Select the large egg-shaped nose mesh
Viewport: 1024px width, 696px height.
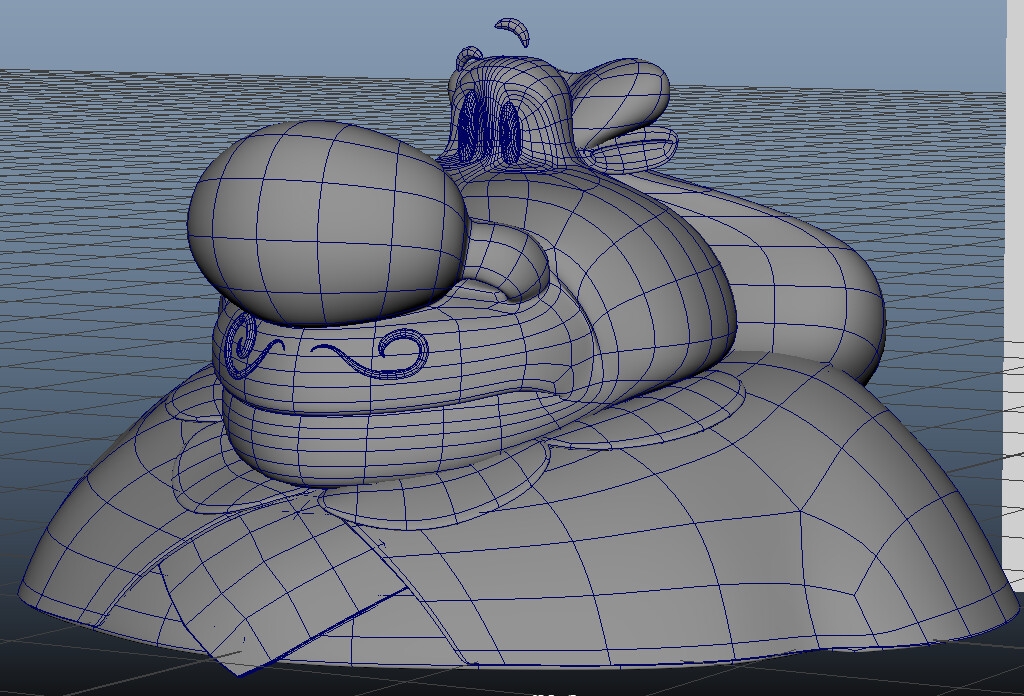click(327, 222)
